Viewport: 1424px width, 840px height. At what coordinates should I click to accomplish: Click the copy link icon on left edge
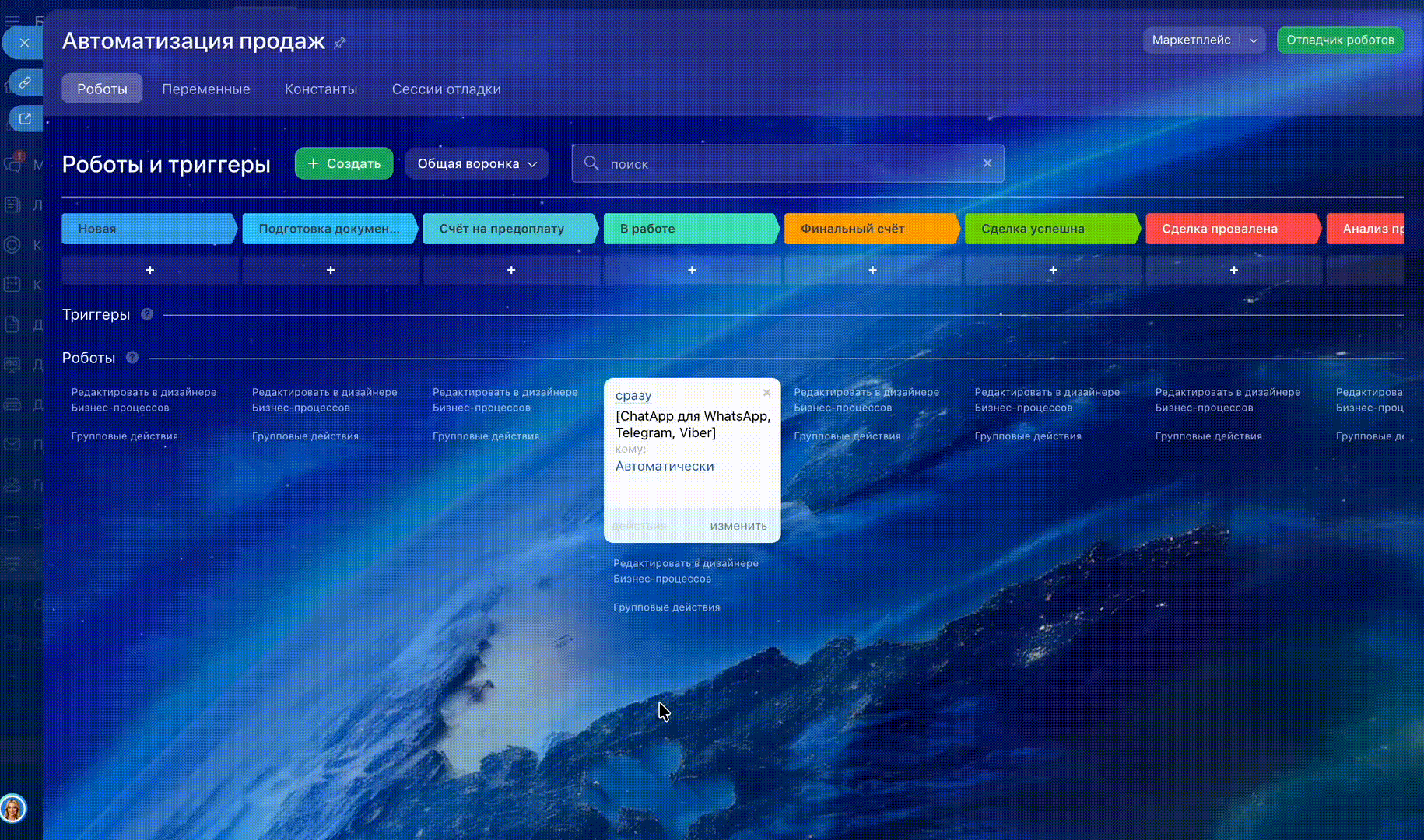25,82
